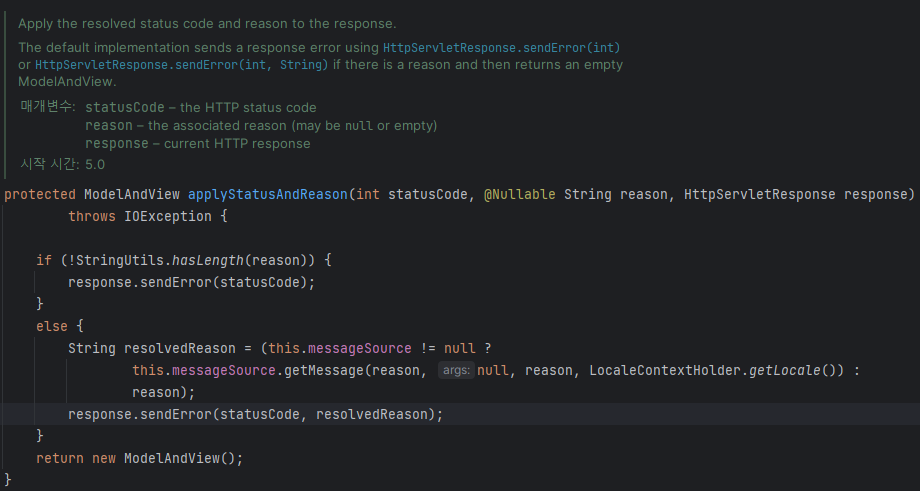This screenshot has height=491, width=920.
Task: Click getLocale in LocaleContextHolder.getLocale()
Action: (x=784, y=371)
